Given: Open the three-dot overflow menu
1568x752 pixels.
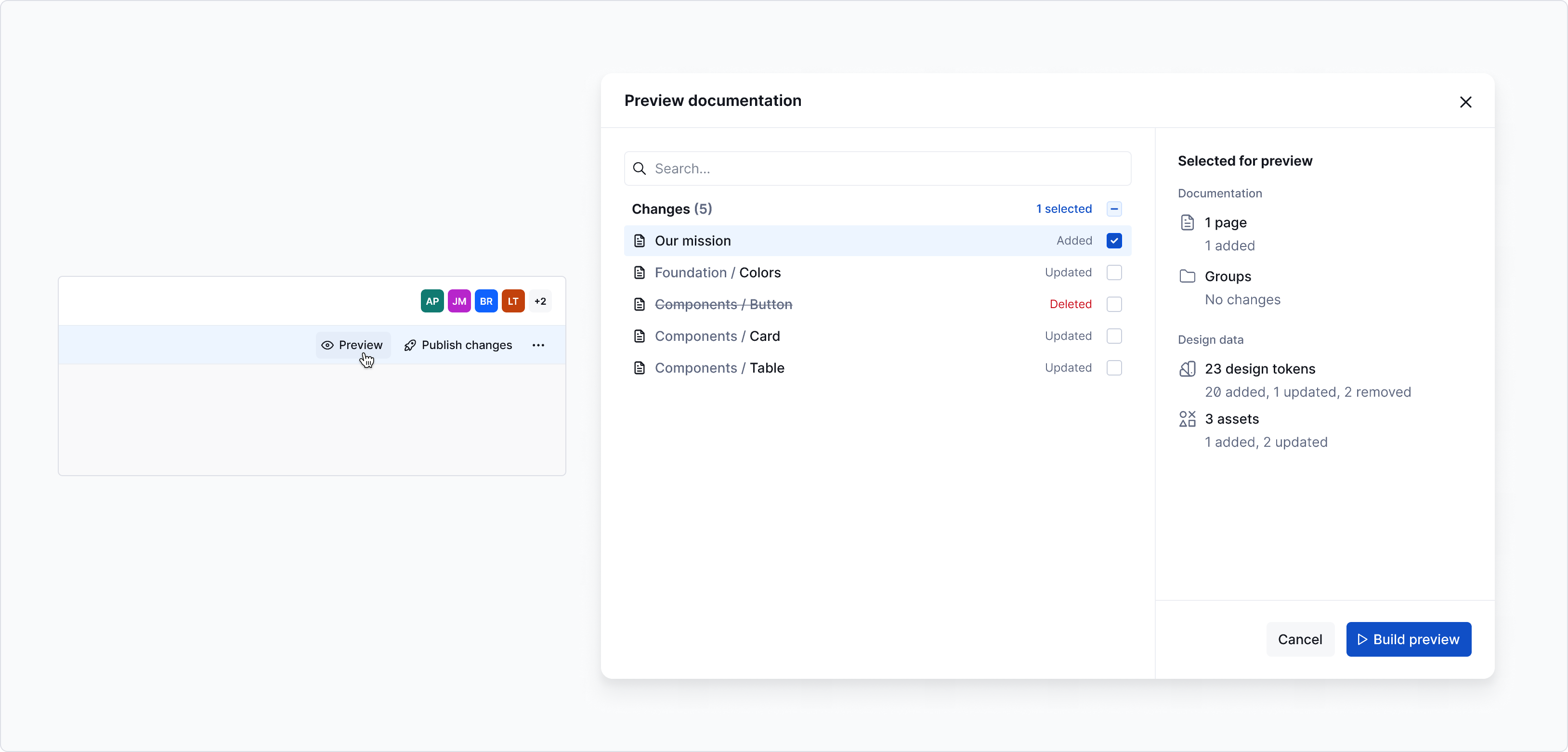Looking at the screenshot, I should [538, 345].
